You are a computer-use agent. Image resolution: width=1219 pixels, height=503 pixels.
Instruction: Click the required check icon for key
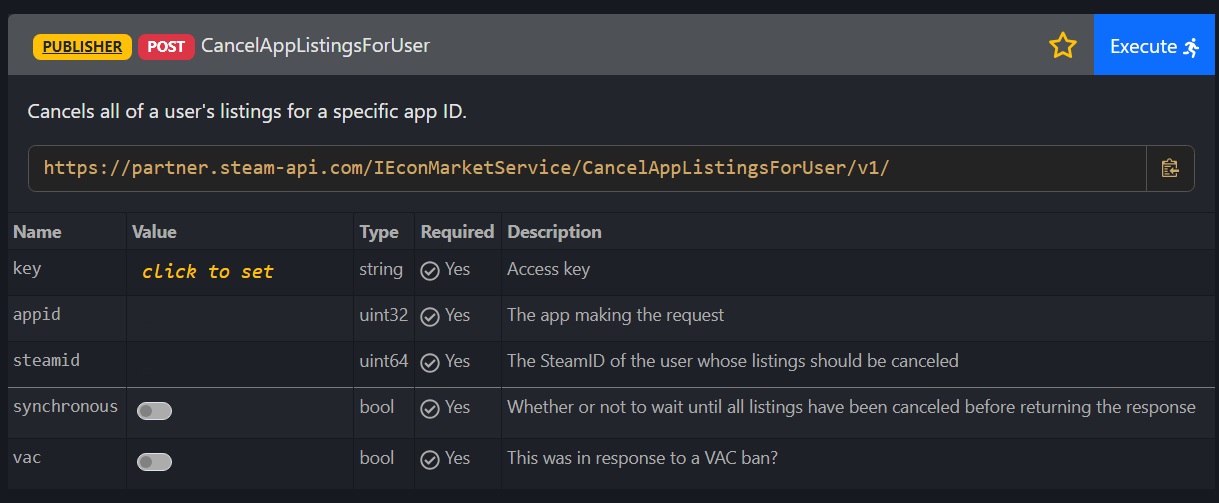coord(430,270)
